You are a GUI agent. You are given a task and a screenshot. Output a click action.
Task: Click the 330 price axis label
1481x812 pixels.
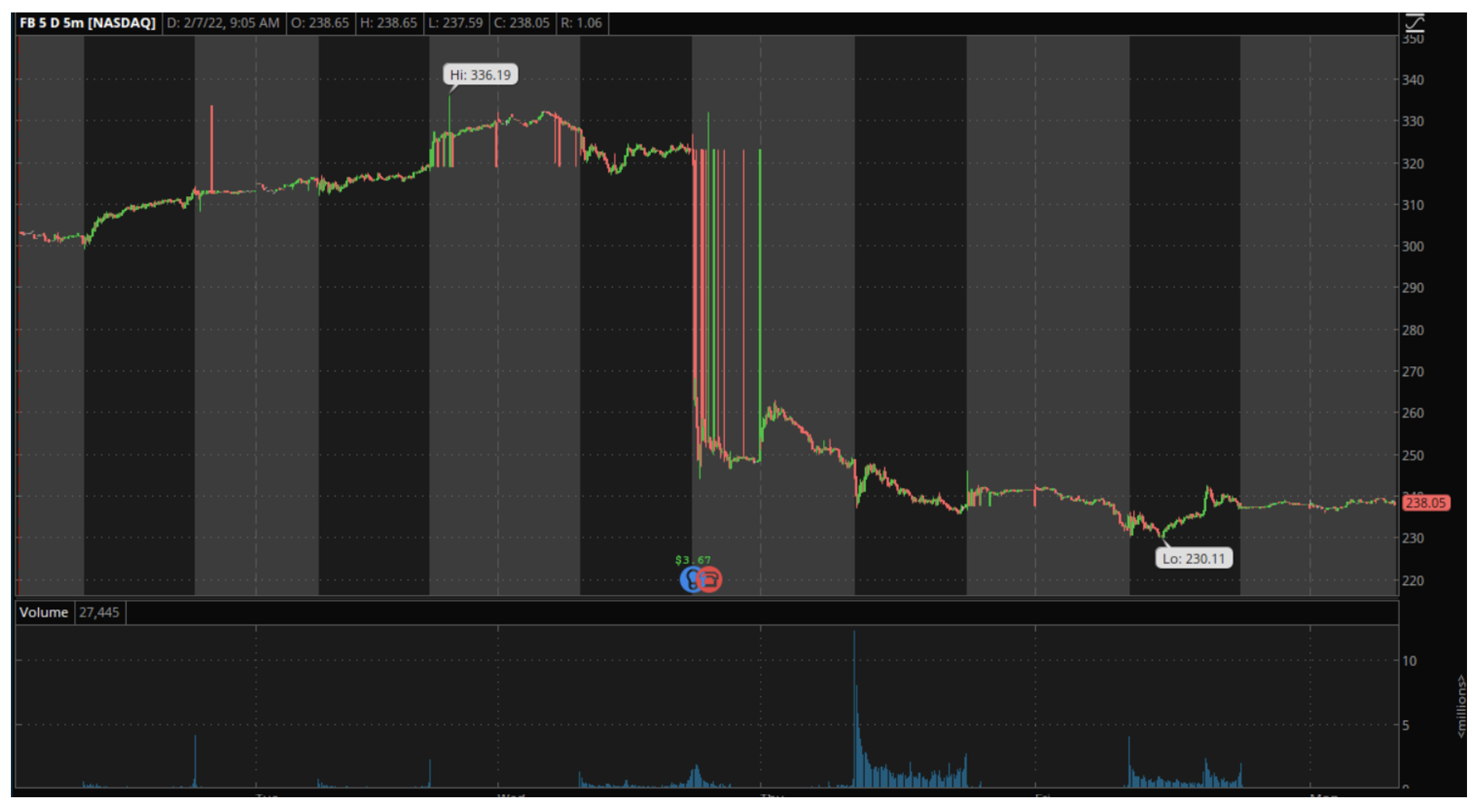point(1413,121)
